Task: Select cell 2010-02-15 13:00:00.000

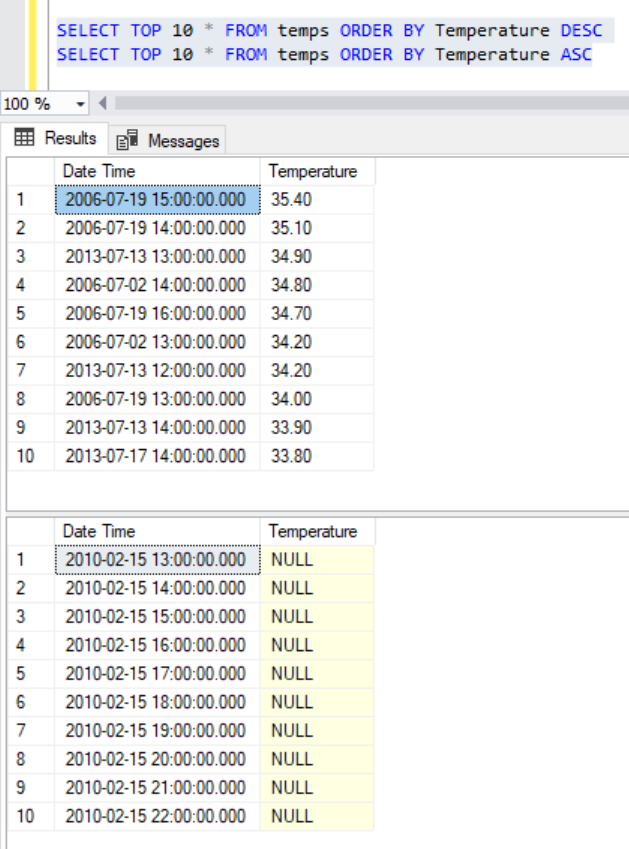Action: 157,559
